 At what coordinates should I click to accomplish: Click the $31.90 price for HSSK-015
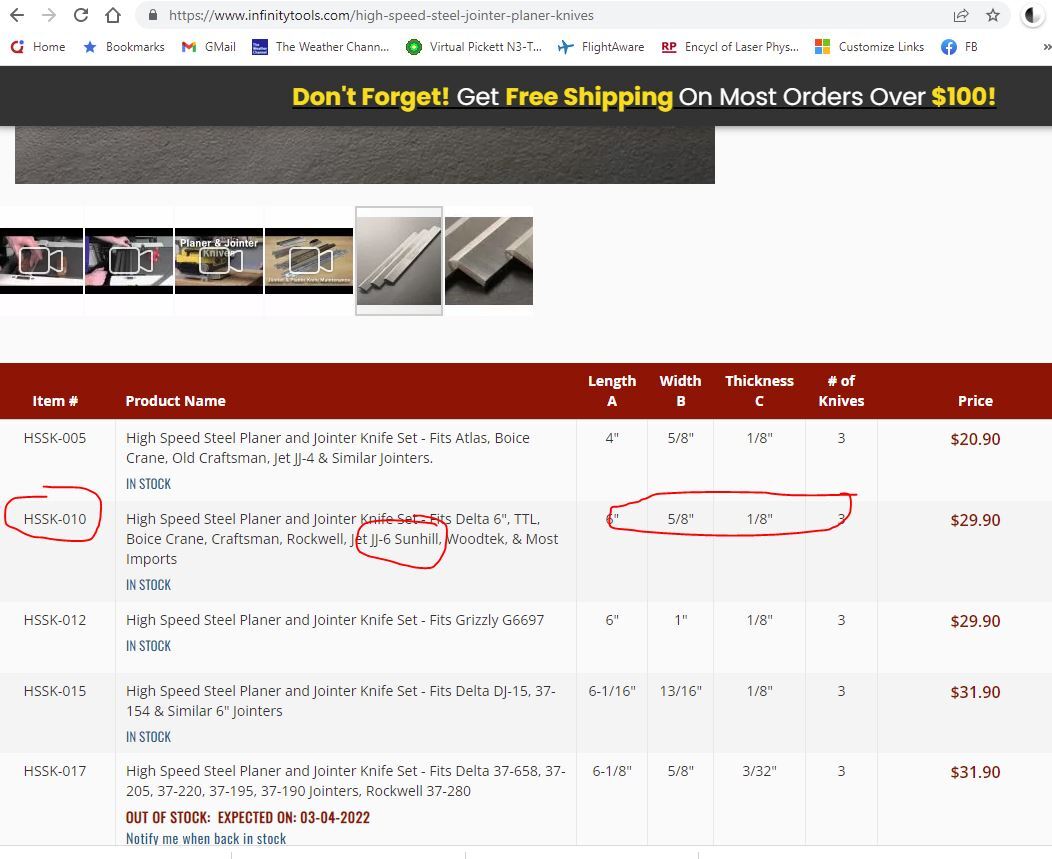[x=975, y=692]
